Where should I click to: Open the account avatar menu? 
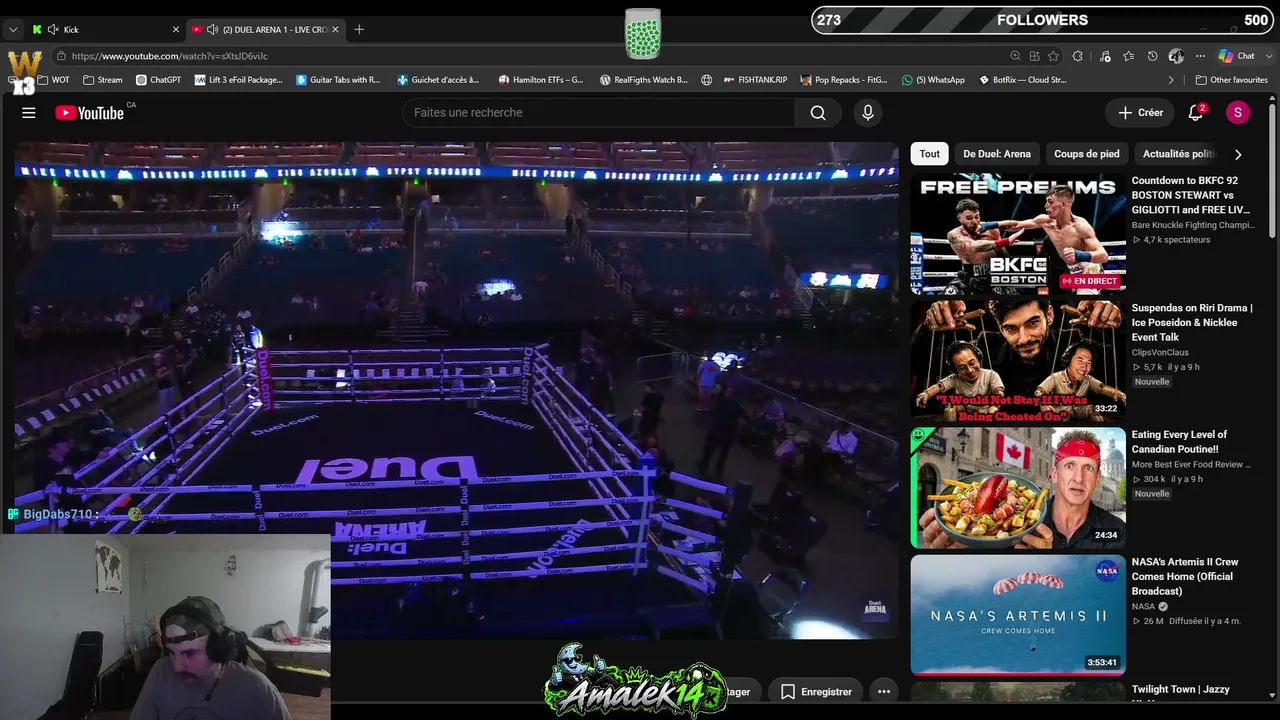click(1238, 113)
